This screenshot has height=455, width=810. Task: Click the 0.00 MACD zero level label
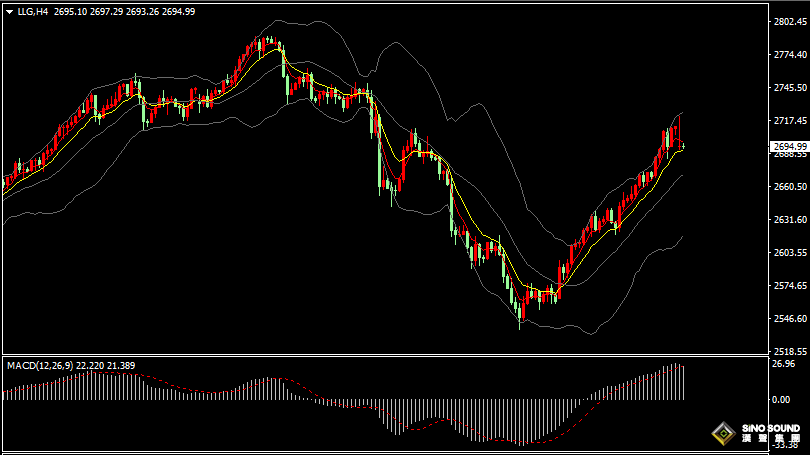[781, 400]
